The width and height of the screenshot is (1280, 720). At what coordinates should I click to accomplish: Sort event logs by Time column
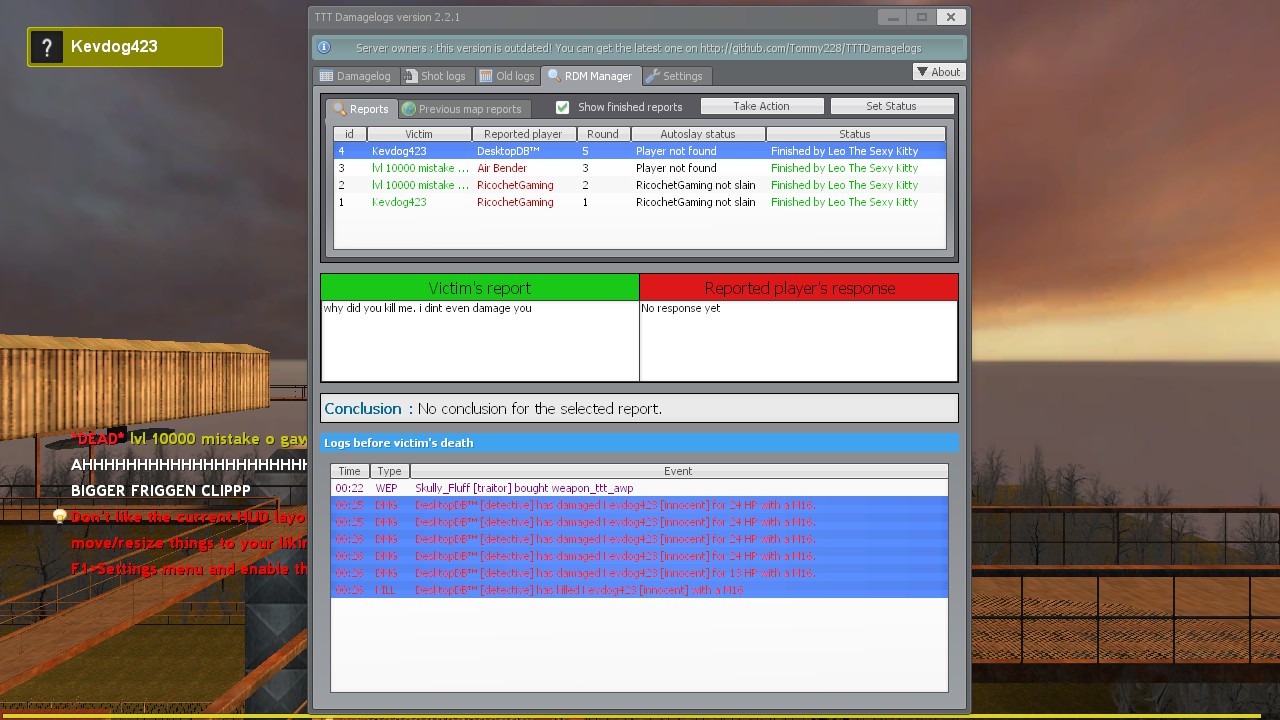click(349, 471)
